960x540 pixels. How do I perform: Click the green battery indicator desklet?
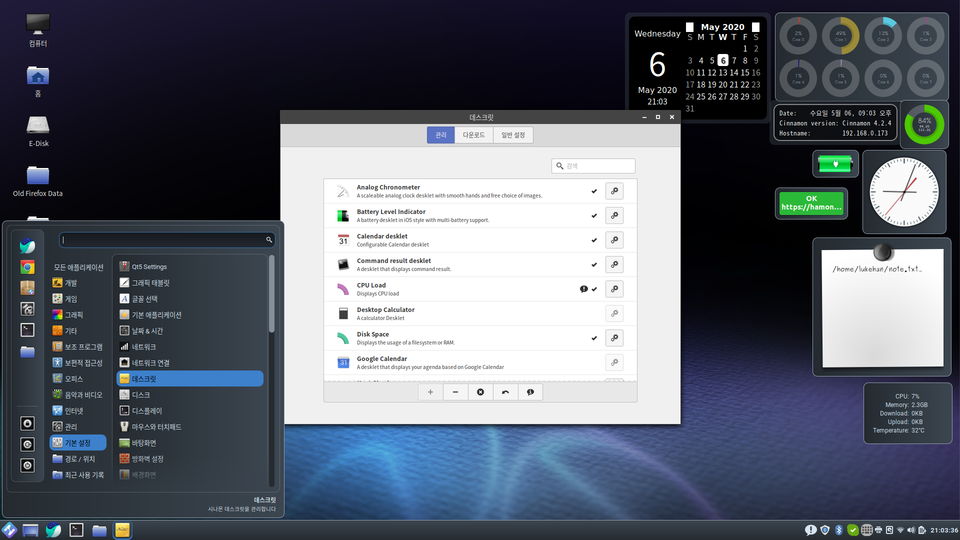click(x=835, y=164)
